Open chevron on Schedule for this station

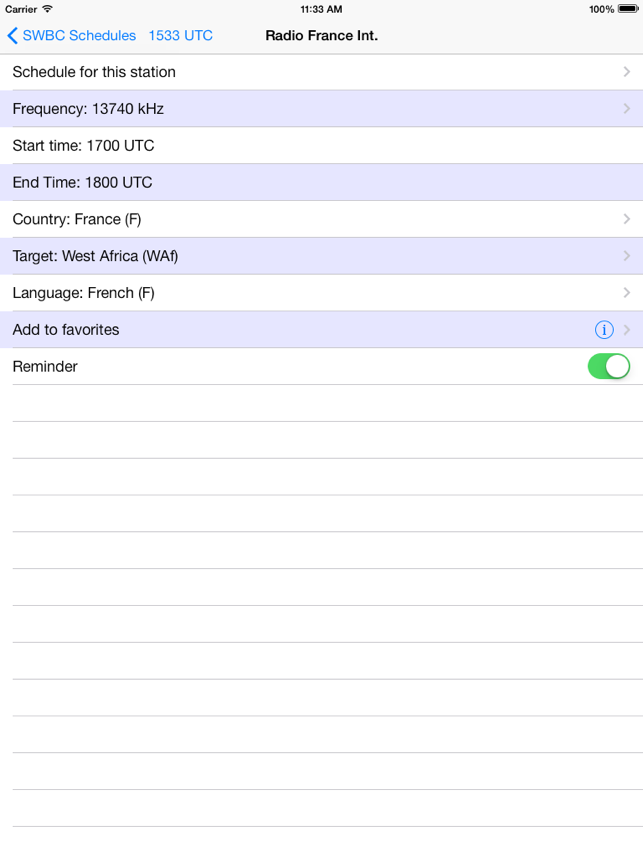[627, 72]
